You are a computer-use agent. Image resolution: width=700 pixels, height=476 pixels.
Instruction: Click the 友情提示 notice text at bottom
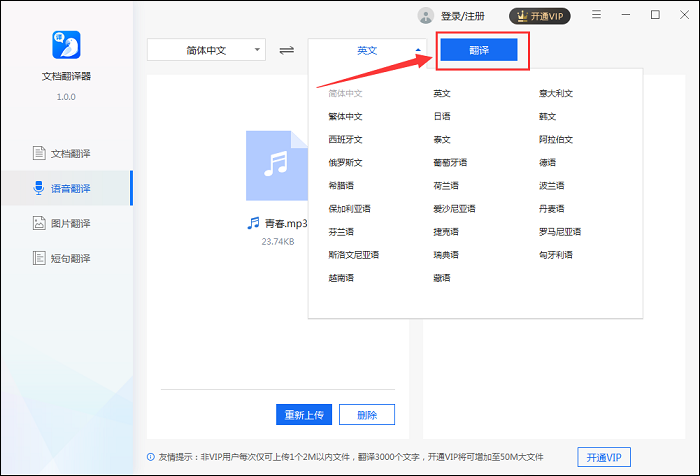point(351,457)
